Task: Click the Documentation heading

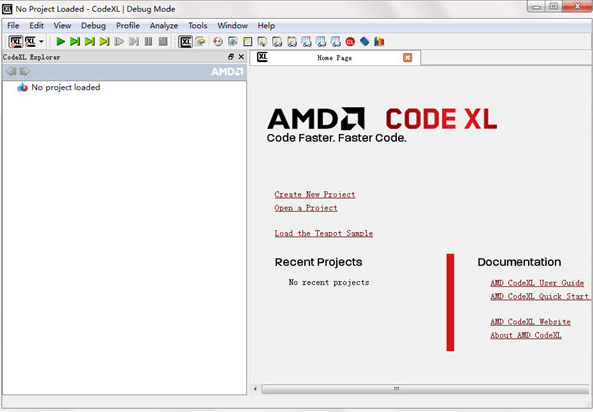Action: pos(519,262)
